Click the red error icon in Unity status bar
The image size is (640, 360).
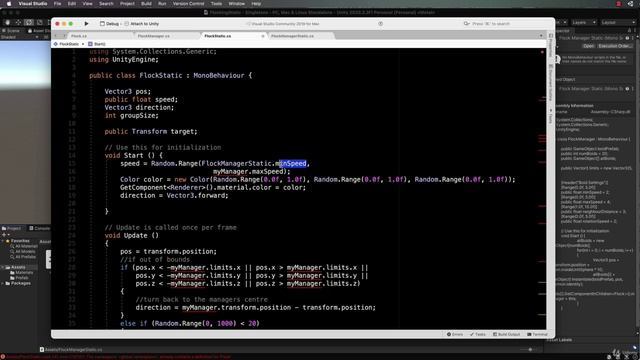tap(3, 357)
